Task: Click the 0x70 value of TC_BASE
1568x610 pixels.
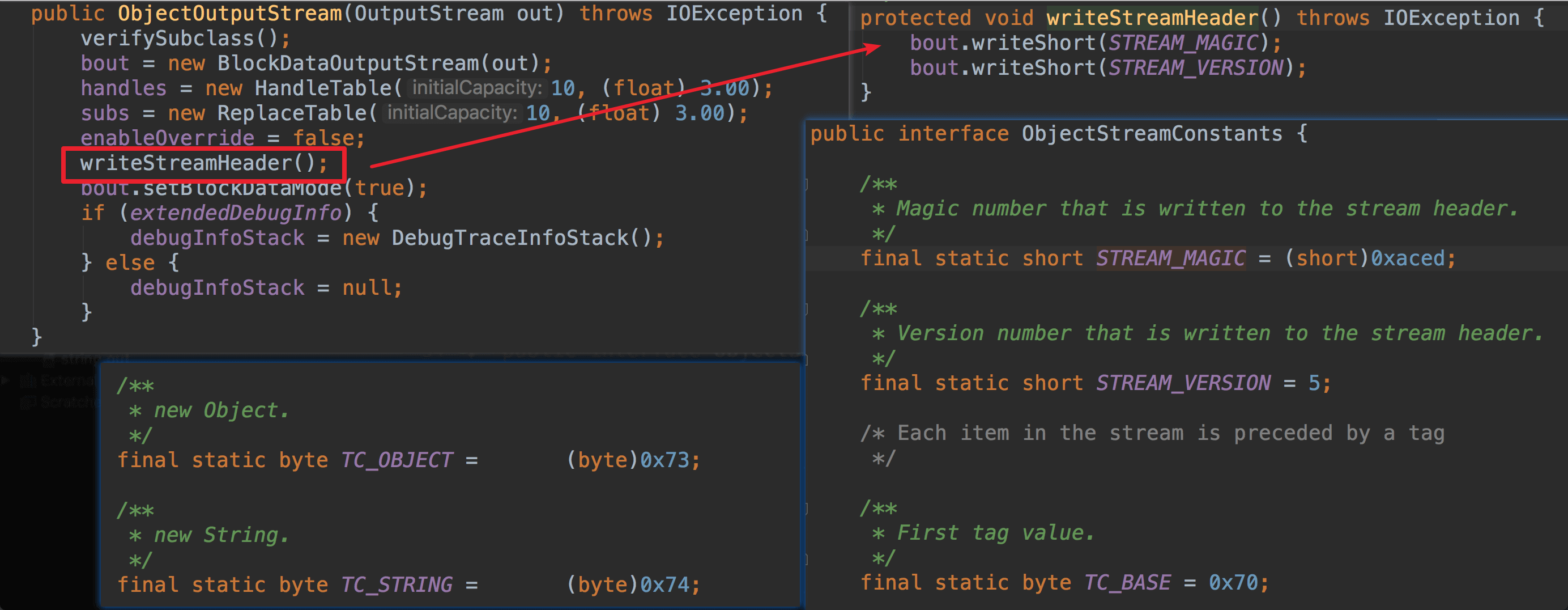Action: (1233, 583)
